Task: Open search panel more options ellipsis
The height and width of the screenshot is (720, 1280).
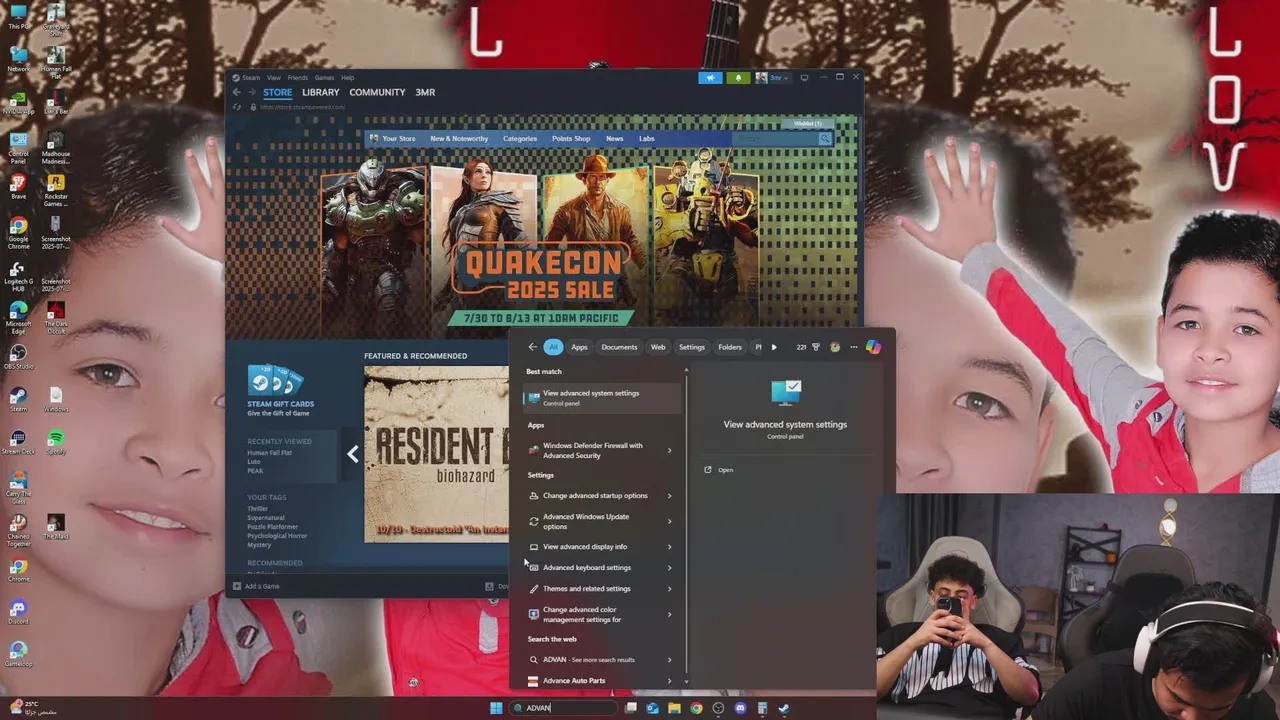Action: [x=853, y=347]
